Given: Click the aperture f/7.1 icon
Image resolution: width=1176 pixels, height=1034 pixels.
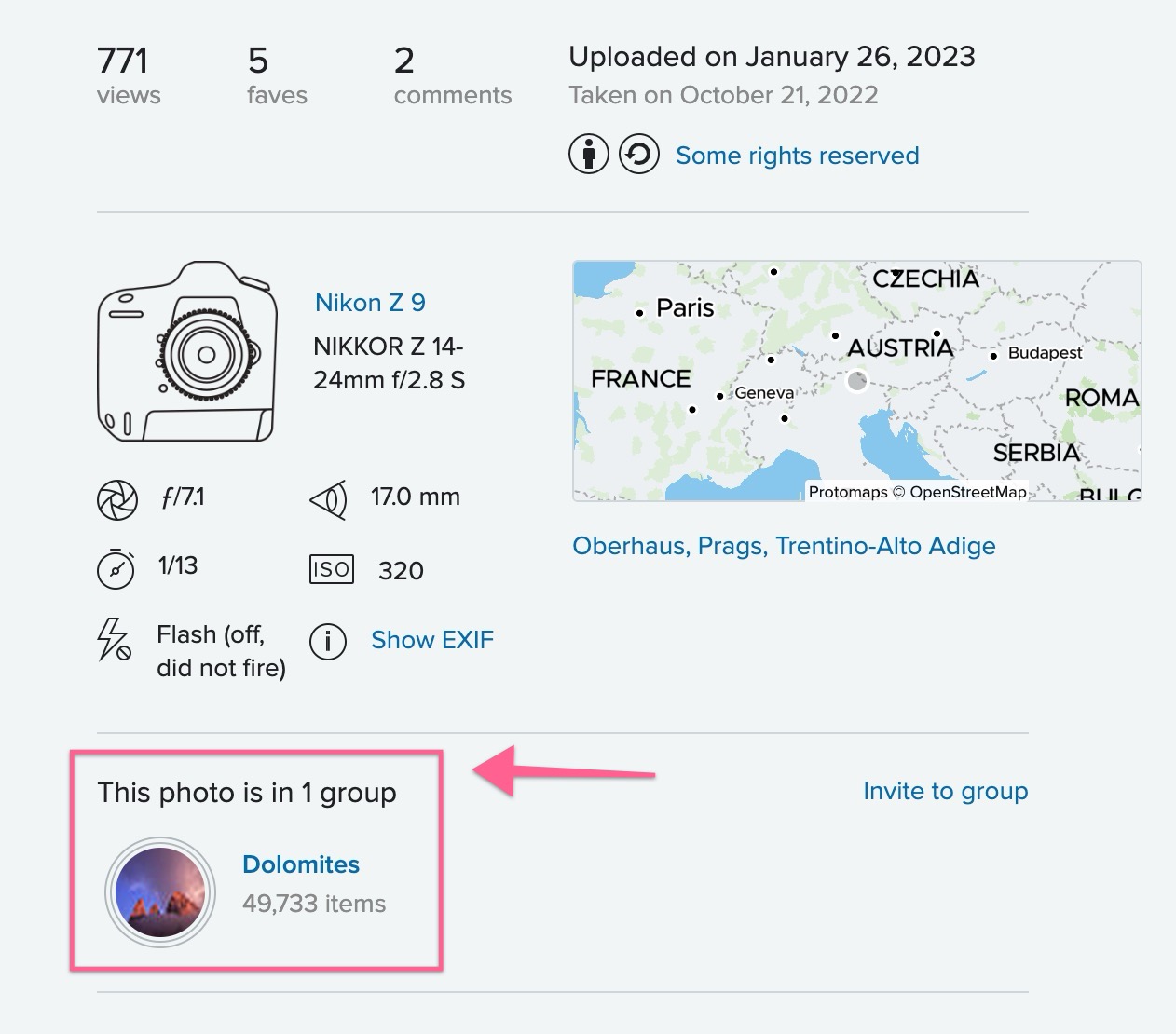Looking at the screenshot, I should click(117, 499).
